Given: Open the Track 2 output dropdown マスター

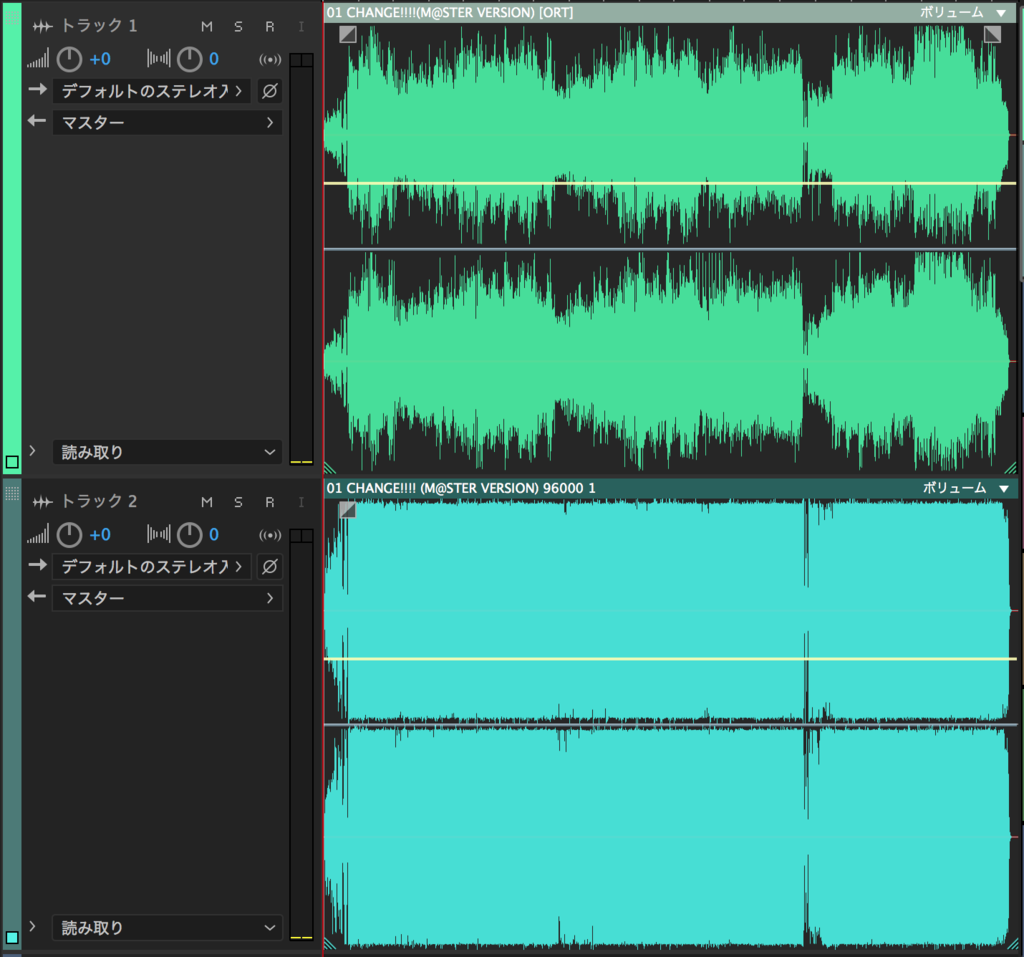Looking at the screenshot, I should click(x=167, y=598).
